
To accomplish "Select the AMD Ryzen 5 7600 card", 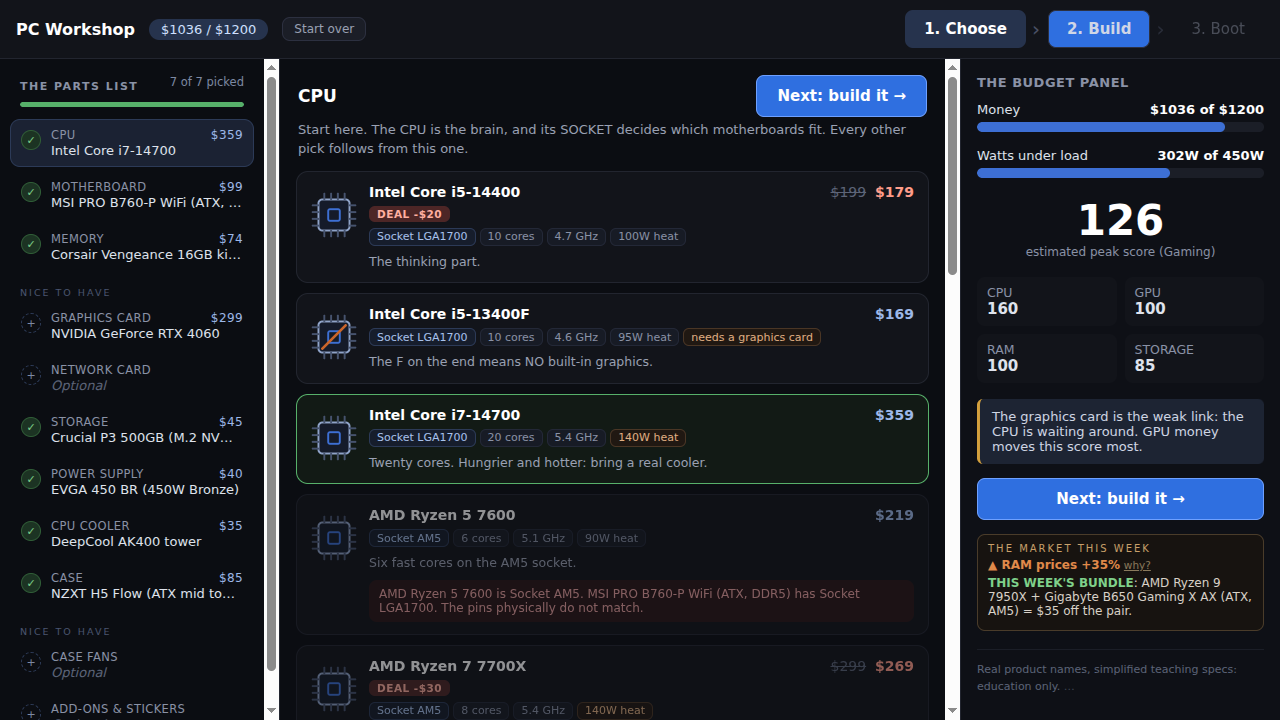I will [x=612, y=564].
